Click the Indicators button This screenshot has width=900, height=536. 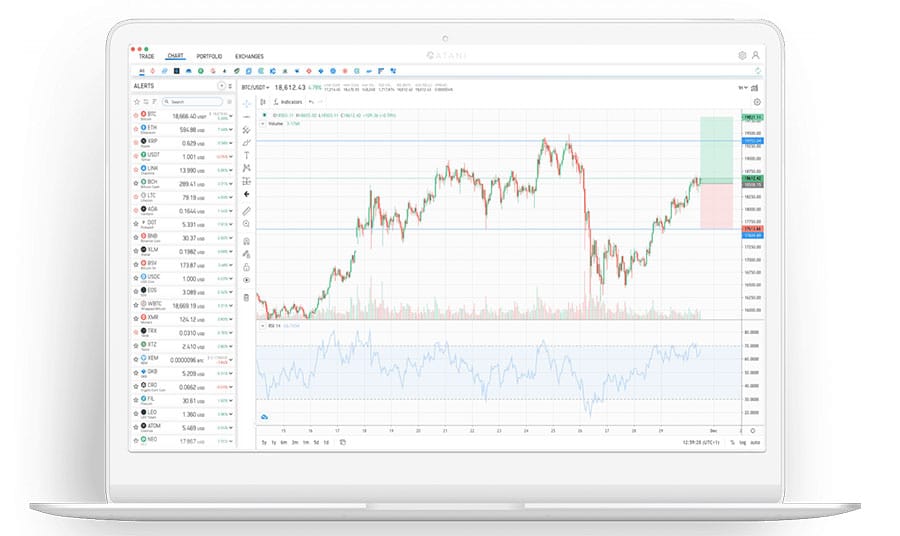point(288,102)
